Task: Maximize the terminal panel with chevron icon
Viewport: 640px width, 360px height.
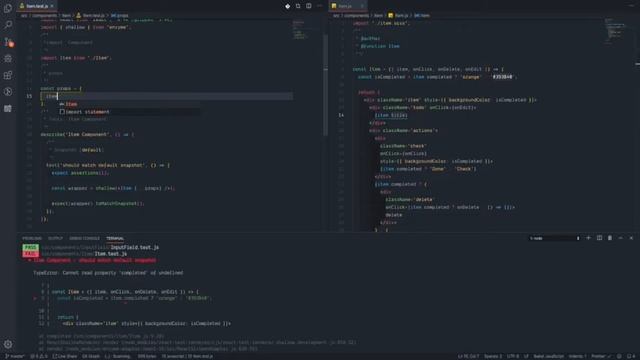Action: (x=620, y=238)
